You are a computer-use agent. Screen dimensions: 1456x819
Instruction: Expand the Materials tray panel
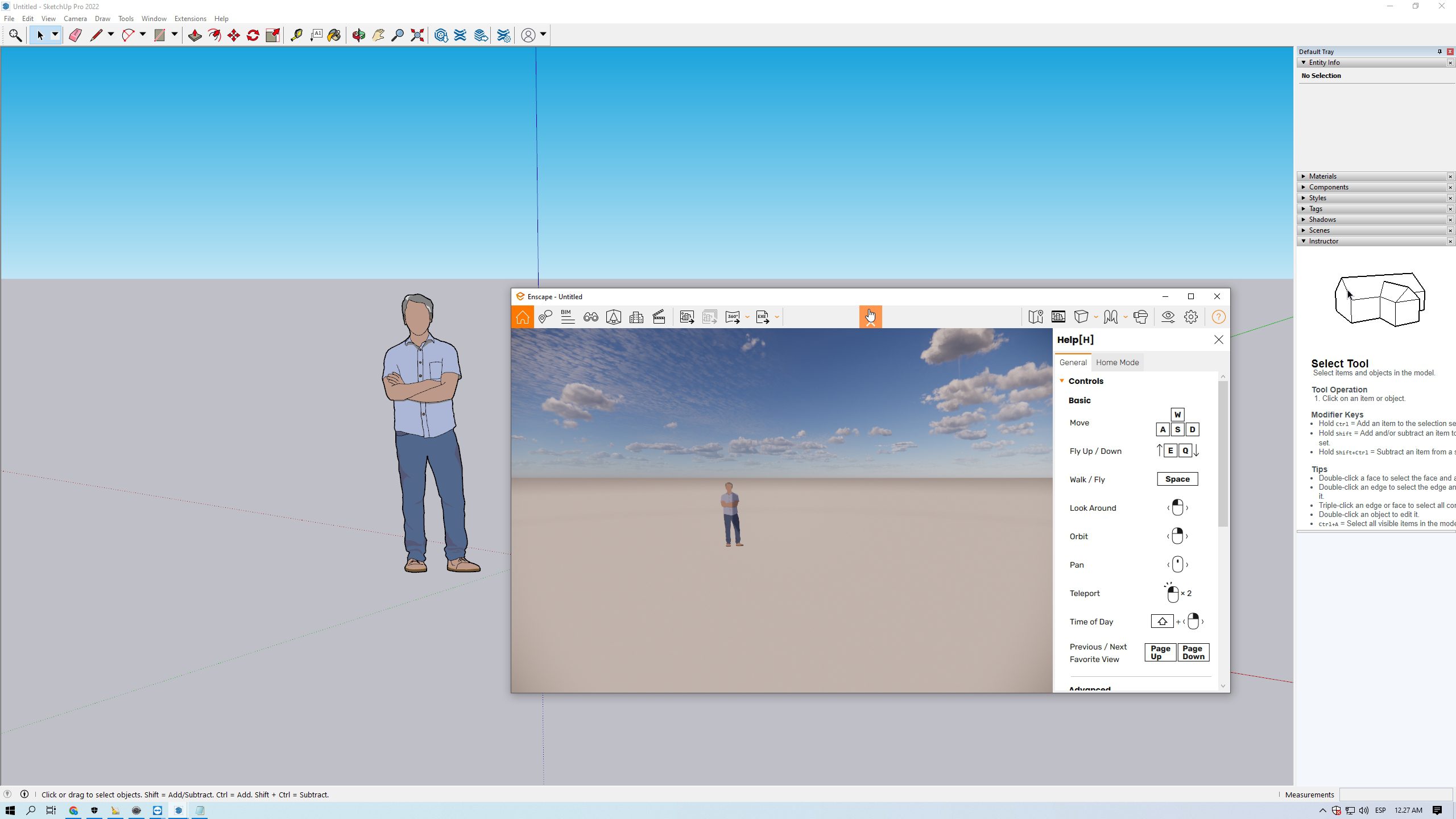point(1323,176)
